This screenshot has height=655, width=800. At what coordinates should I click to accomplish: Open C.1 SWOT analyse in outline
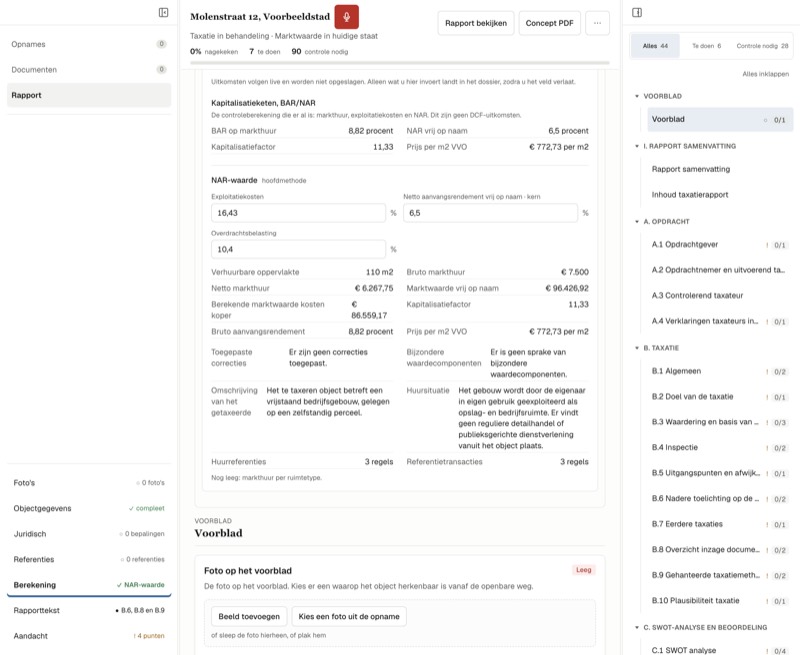point(720,650)
